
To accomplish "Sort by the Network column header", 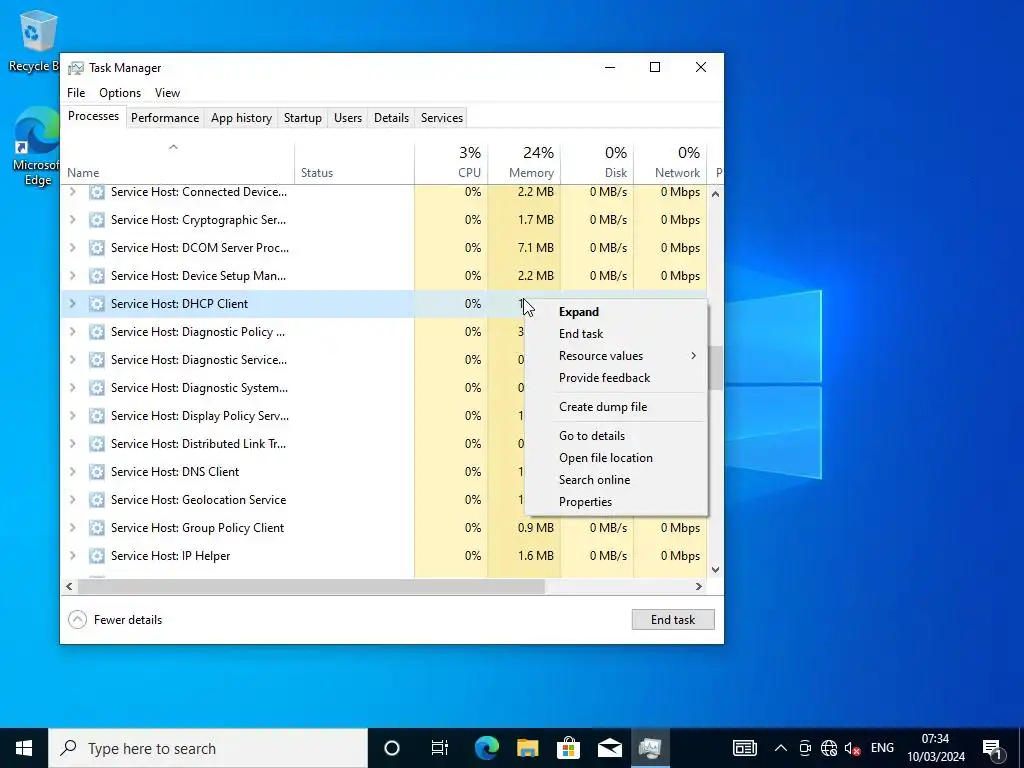I will click(x=670, y=162).
